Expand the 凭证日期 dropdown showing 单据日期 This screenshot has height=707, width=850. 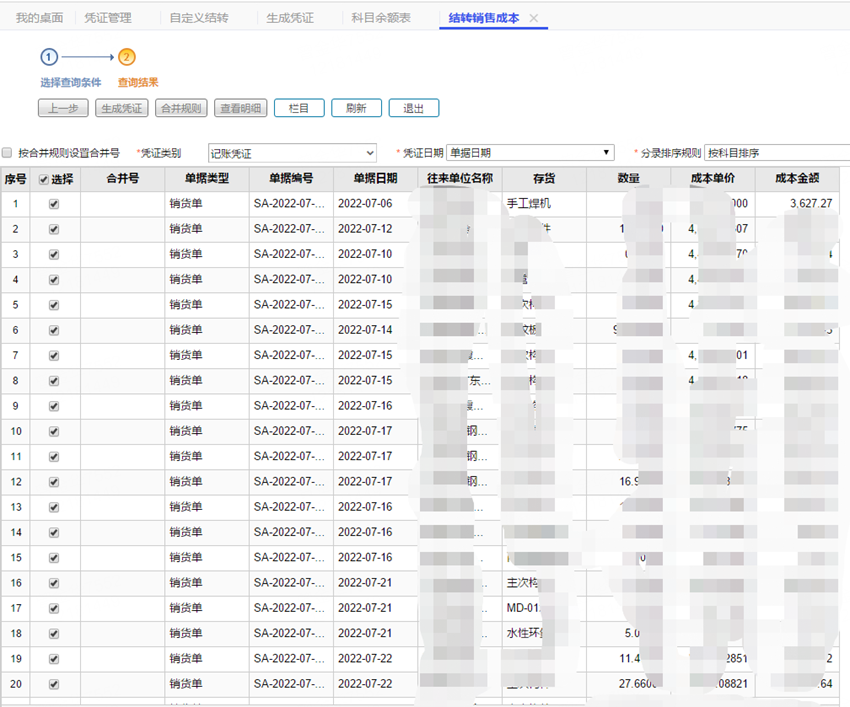[x=530, y=153]
